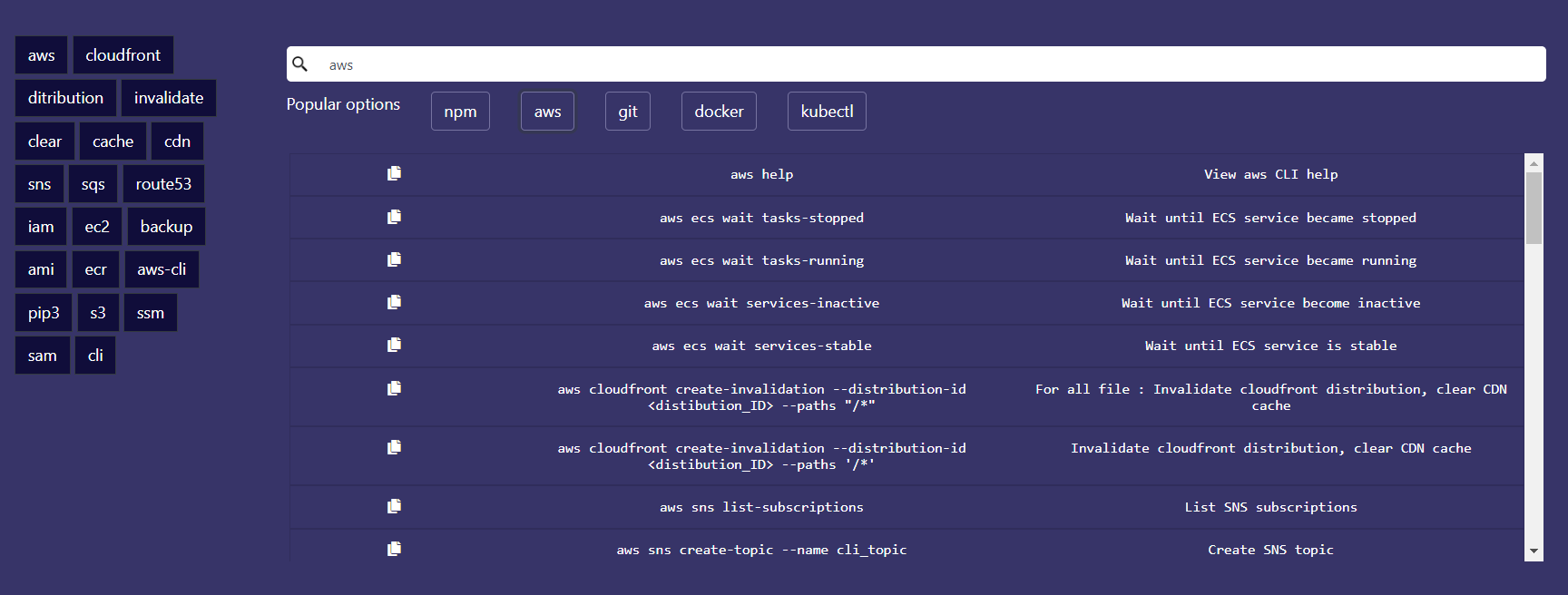The image size is (1568, 595).
Task: Click 'aws ecs wait tasks-running' command text
Action: tap(761, 260)
